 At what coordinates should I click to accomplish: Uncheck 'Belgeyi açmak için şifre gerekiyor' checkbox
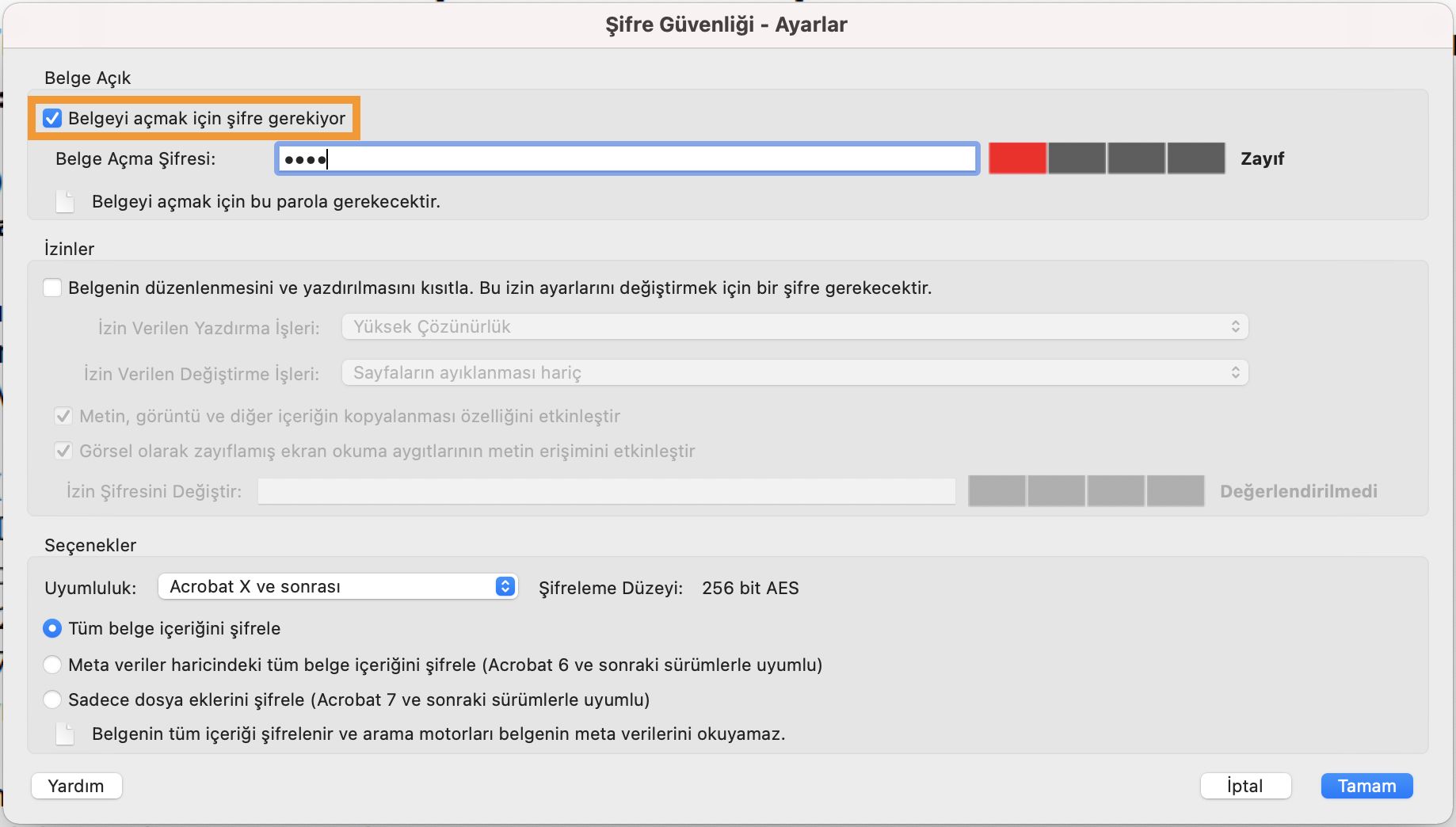coord(52,118)
